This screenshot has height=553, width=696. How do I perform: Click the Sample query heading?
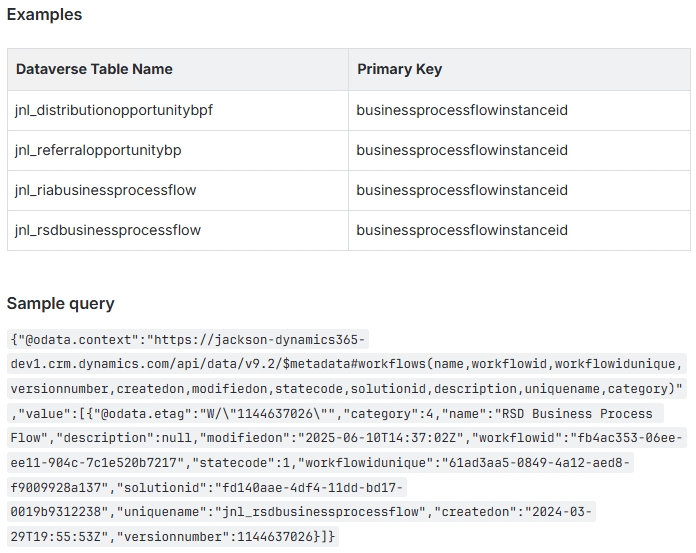(60, 303)
